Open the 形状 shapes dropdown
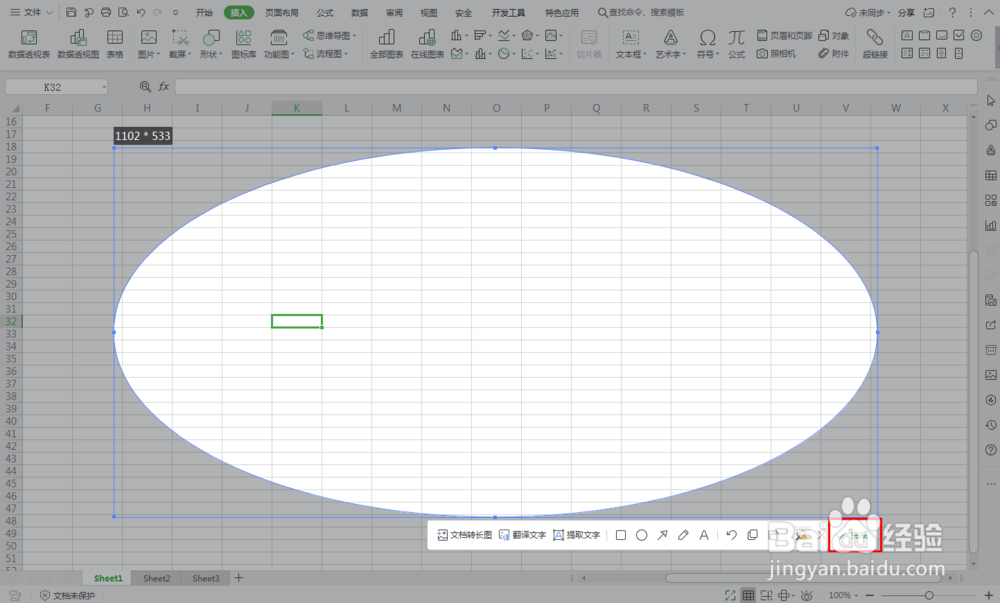This screenshot has height=603, width=1000. (x=211, y=44)
